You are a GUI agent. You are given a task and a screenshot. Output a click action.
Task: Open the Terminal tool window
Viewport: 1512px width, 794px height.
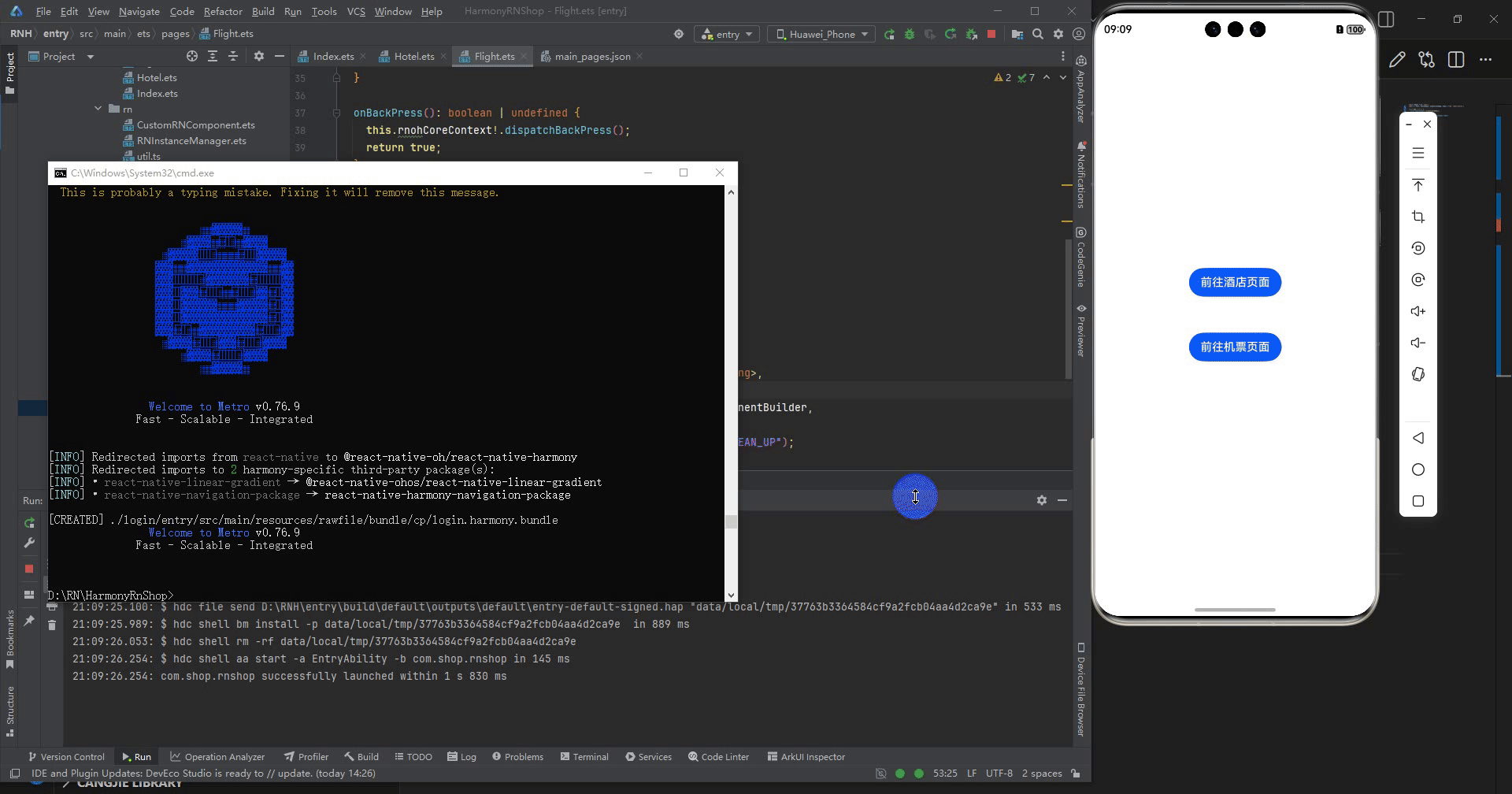584,757
